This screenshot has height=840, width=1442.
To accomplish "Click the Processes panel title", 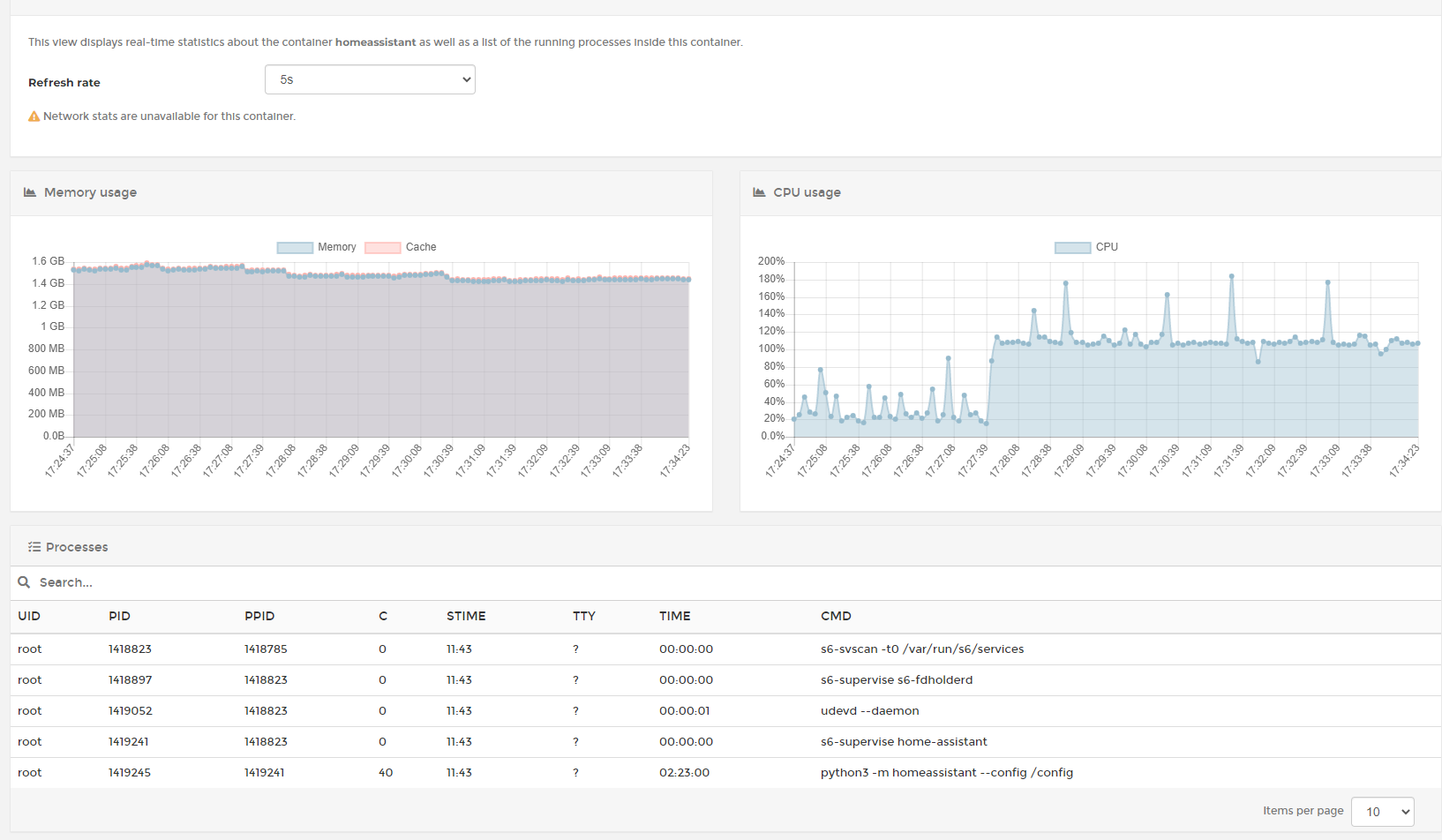I will tap(77, 547).
